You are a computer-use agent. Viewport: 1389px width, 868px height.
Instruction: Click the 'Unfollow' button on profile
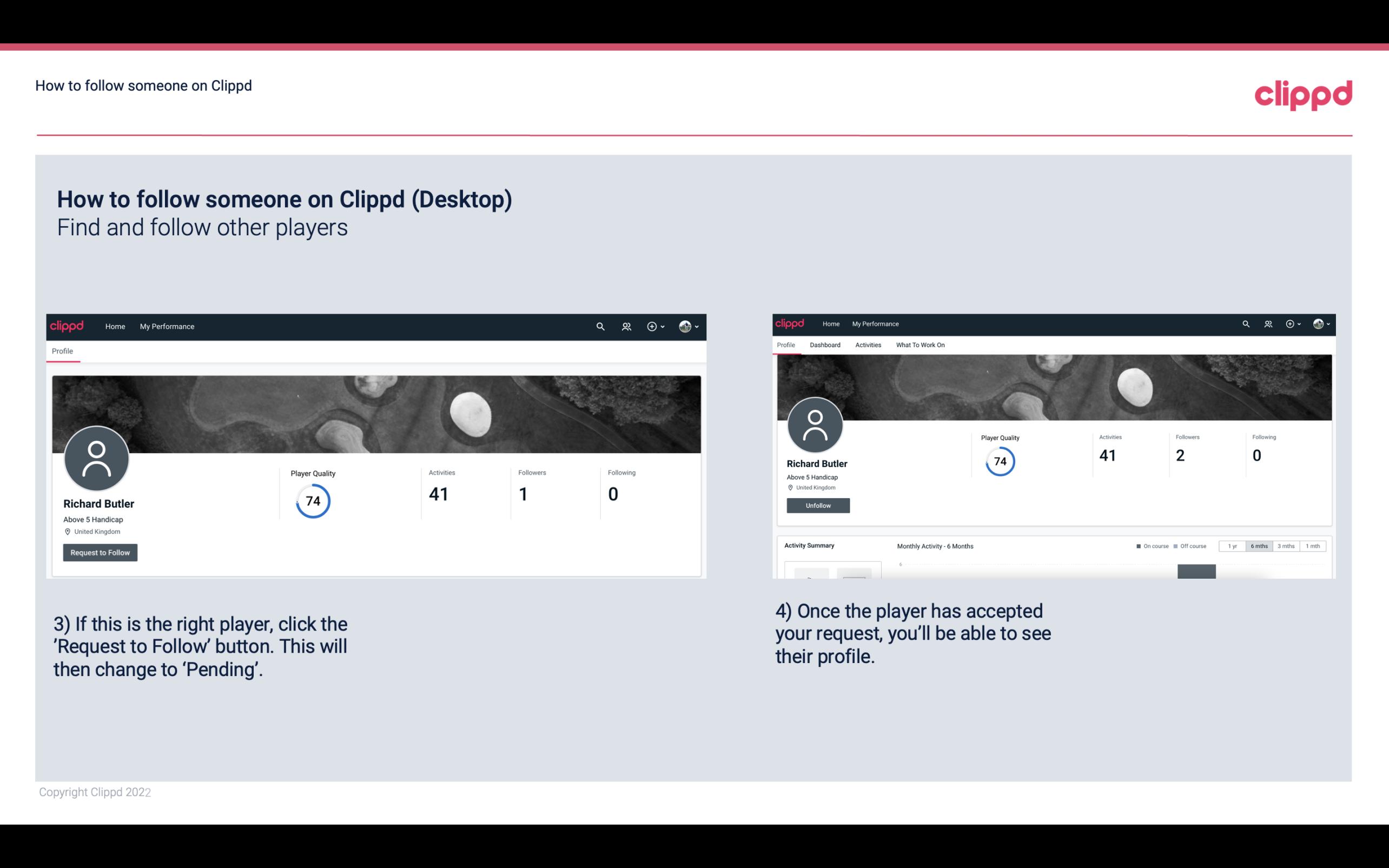pyautogui.click(x=817, y=505)
